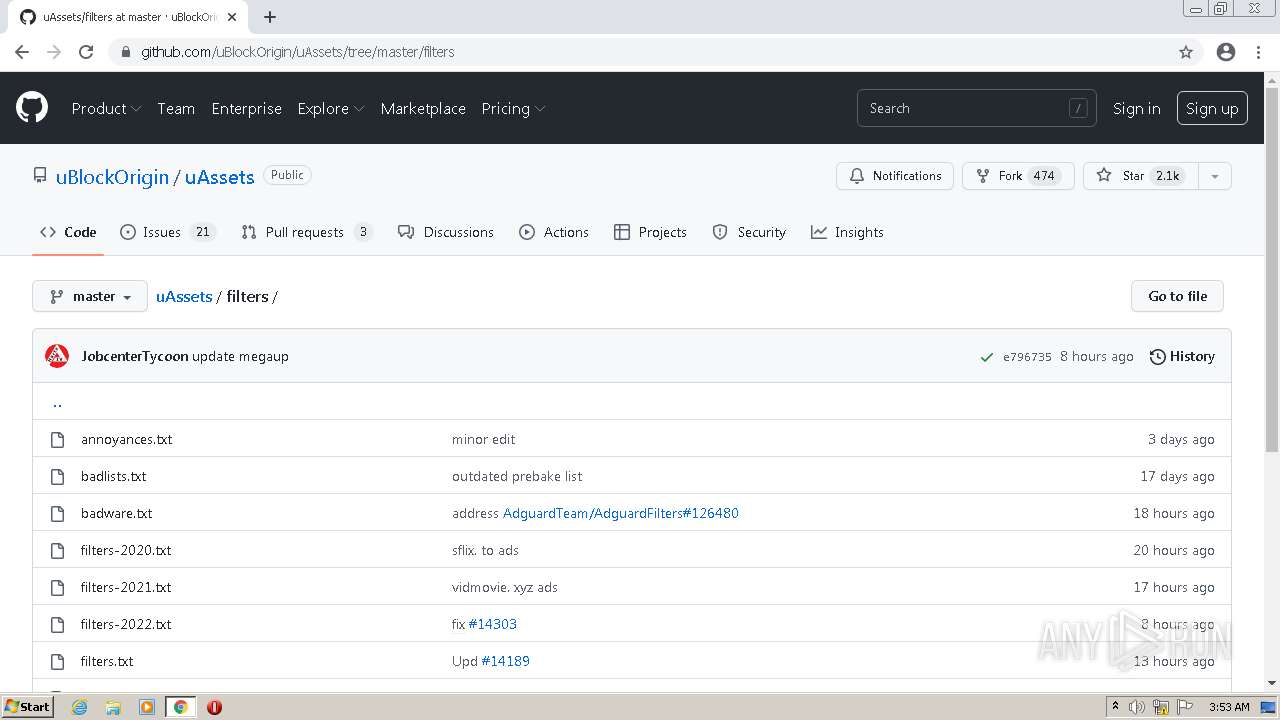This screenshot has height=720, width=1280.
Task: Click file icon beside filters-2020.txt
Action: pyautogui.click(x=57, y=550)
